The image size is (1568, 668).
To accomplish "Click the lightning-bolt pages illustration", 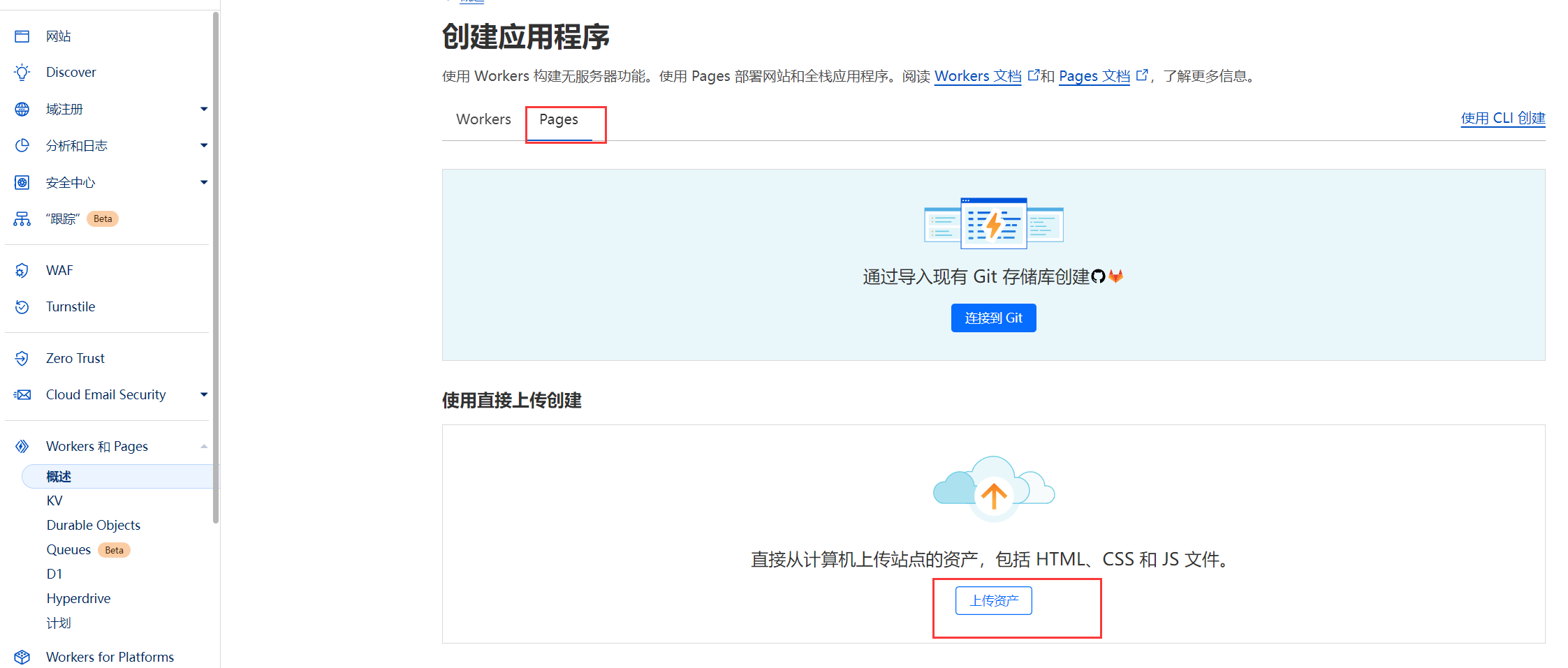I will pyautogui.click(x=993, y=223).
